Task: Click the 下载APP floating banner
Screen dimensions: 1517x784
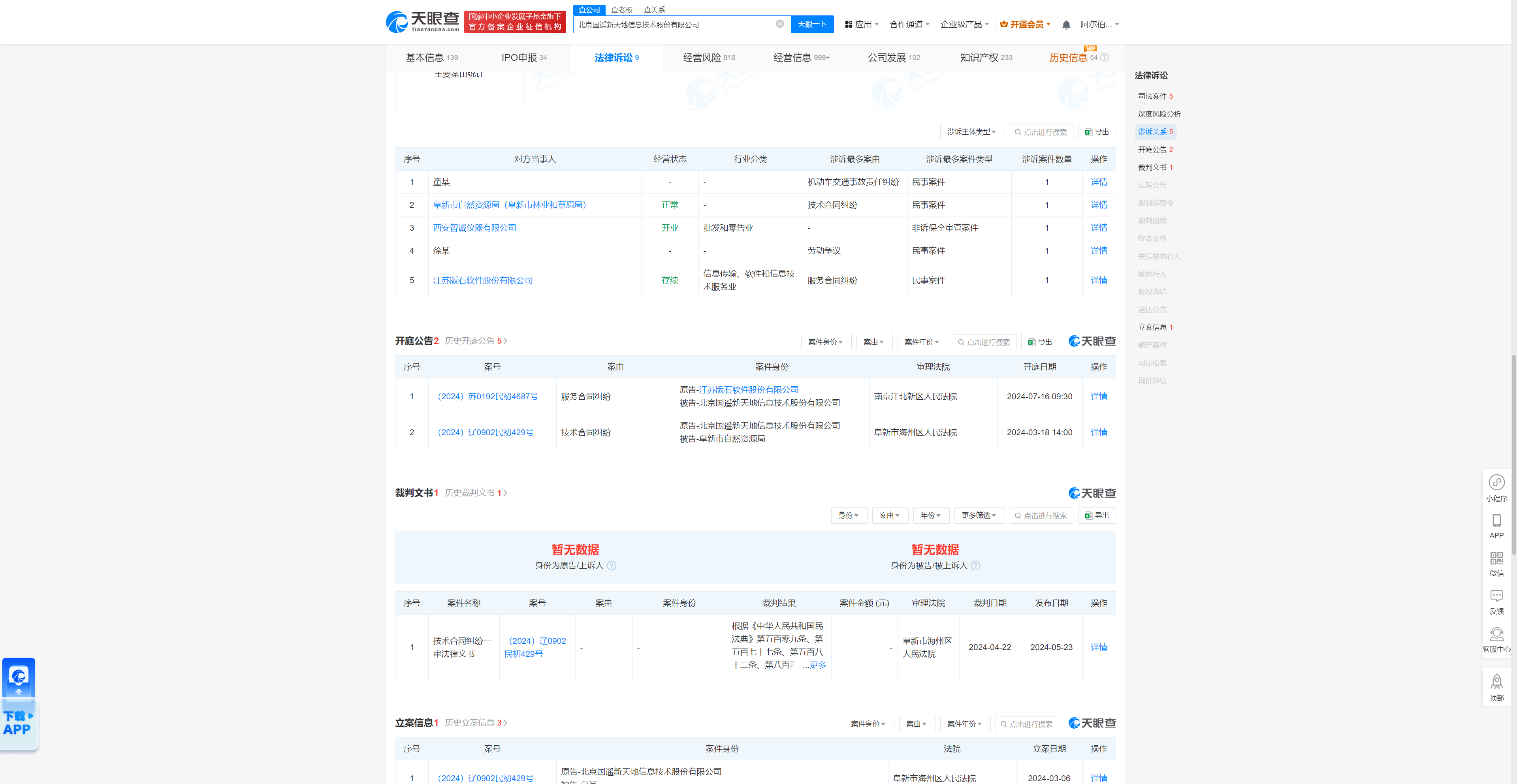Action: pos(19,704)
